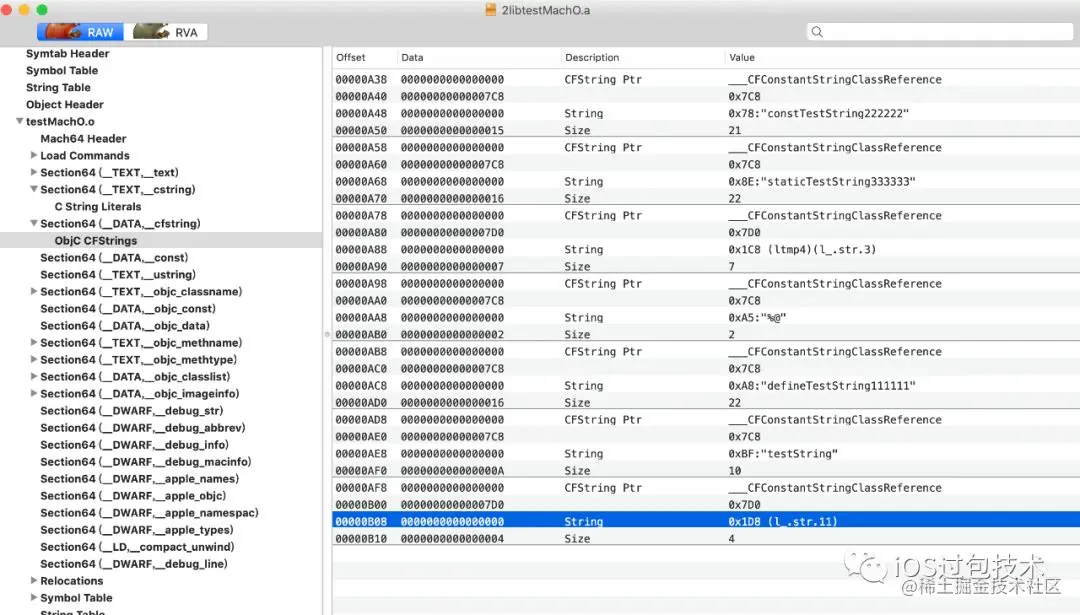Expand Section64 (__TEXT,__objc_methname) node
The width and height of the screenshot is (1080, 615).
coord(33,342)
